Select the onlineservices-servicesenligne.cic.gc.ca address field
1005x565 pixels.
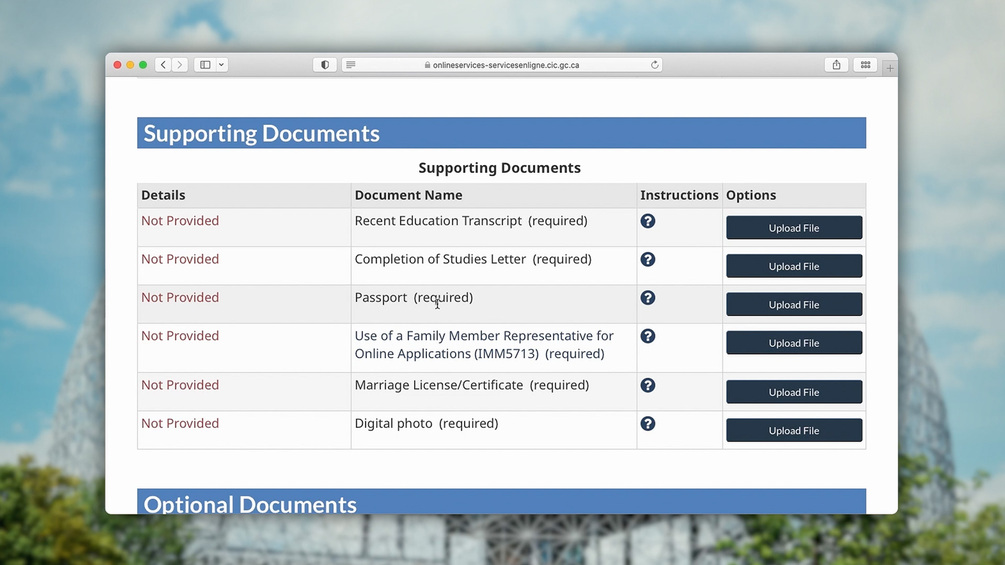[502, 65]
